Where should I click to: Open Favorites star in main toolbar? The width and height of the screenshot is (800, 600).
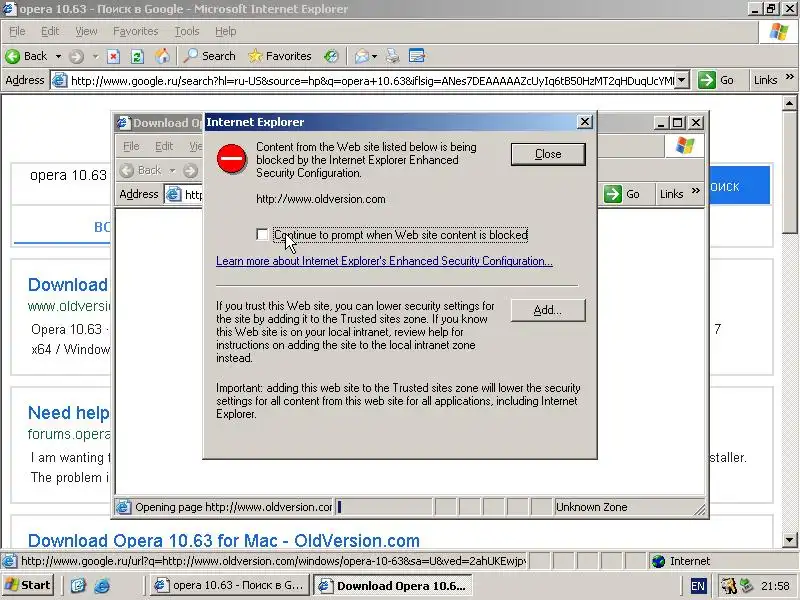(x=280, y=56)
